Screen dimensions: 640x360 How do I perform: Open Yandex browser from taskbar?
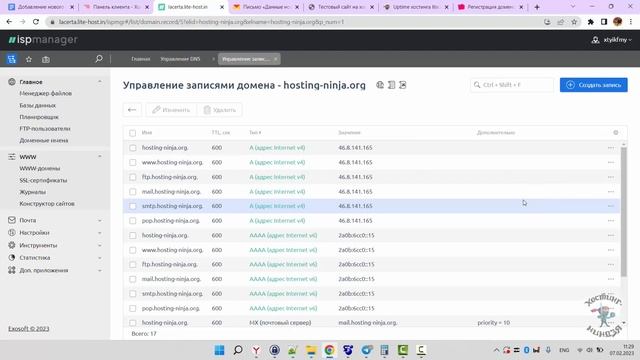point(256,350)
